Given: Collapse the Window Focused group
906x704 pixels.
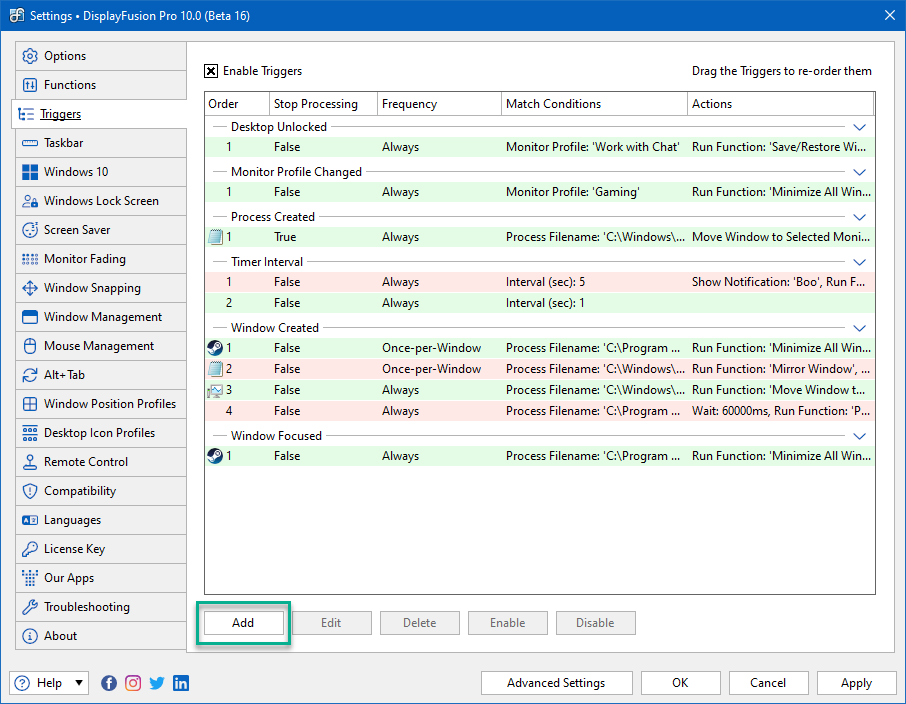Looking at the screenshot, I should 859,436.
